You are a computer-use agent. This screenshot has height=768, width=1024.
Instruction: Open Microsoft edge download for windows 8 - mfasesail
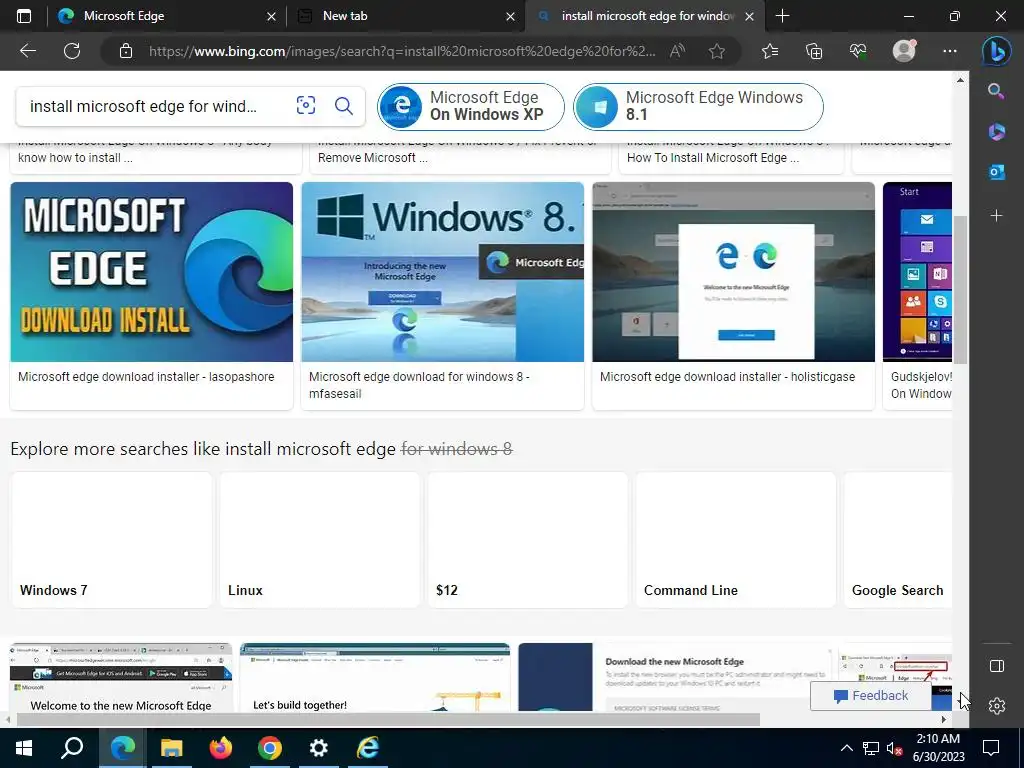(419, 385)
